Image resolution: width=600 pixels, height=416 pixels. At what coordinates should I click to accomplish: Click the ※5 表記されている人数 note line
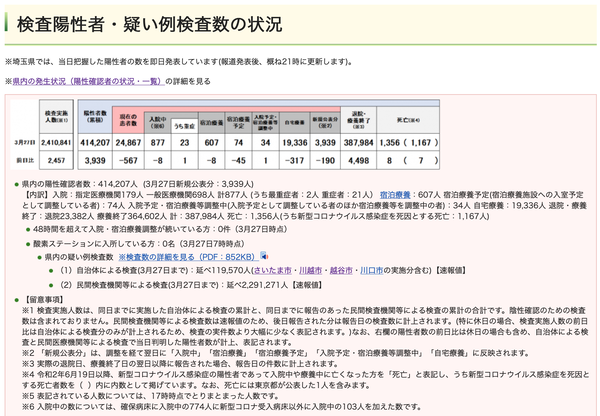[x=150, y=396]
